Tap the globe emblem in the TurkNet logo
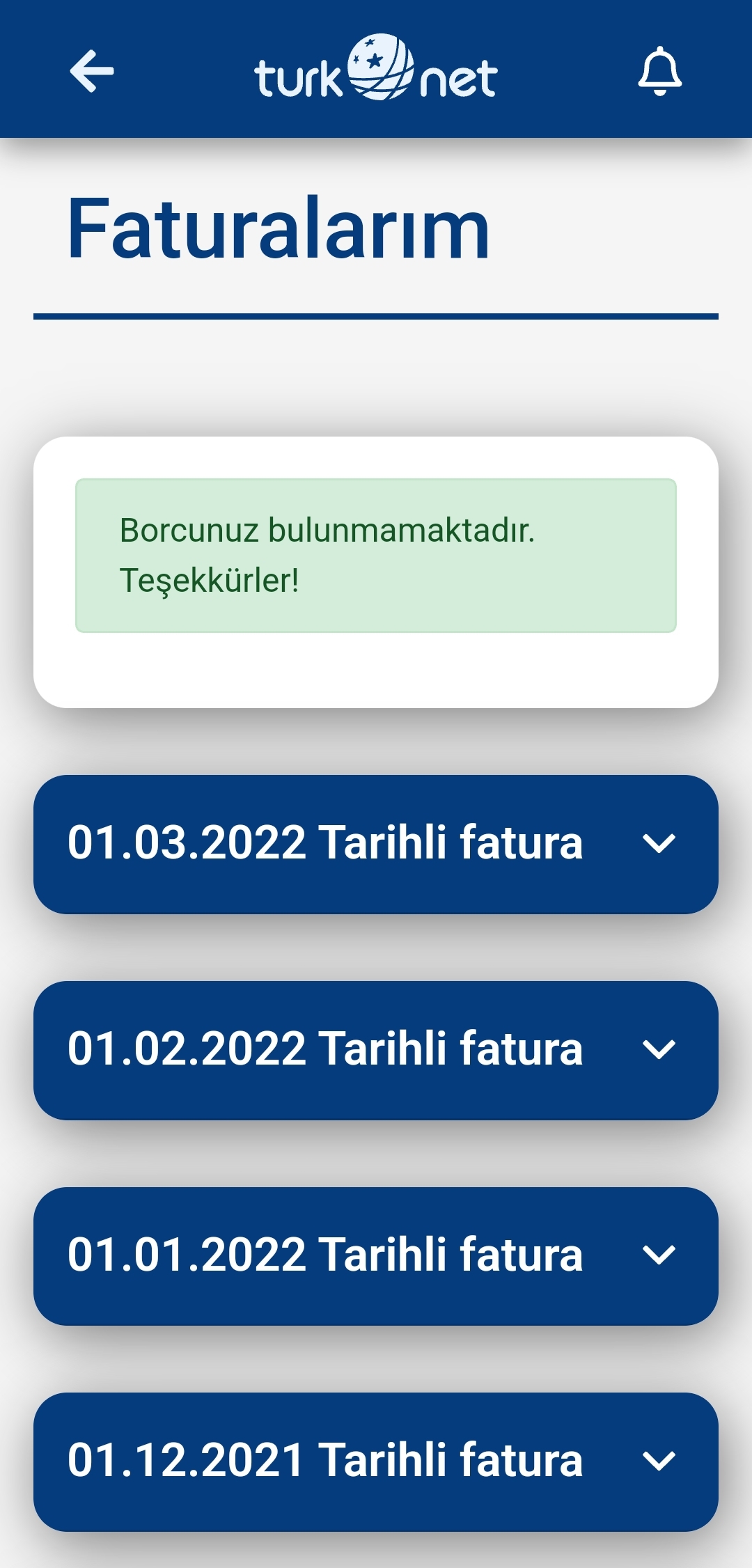Screen dimensions: 752x1568 click(380, 67)
